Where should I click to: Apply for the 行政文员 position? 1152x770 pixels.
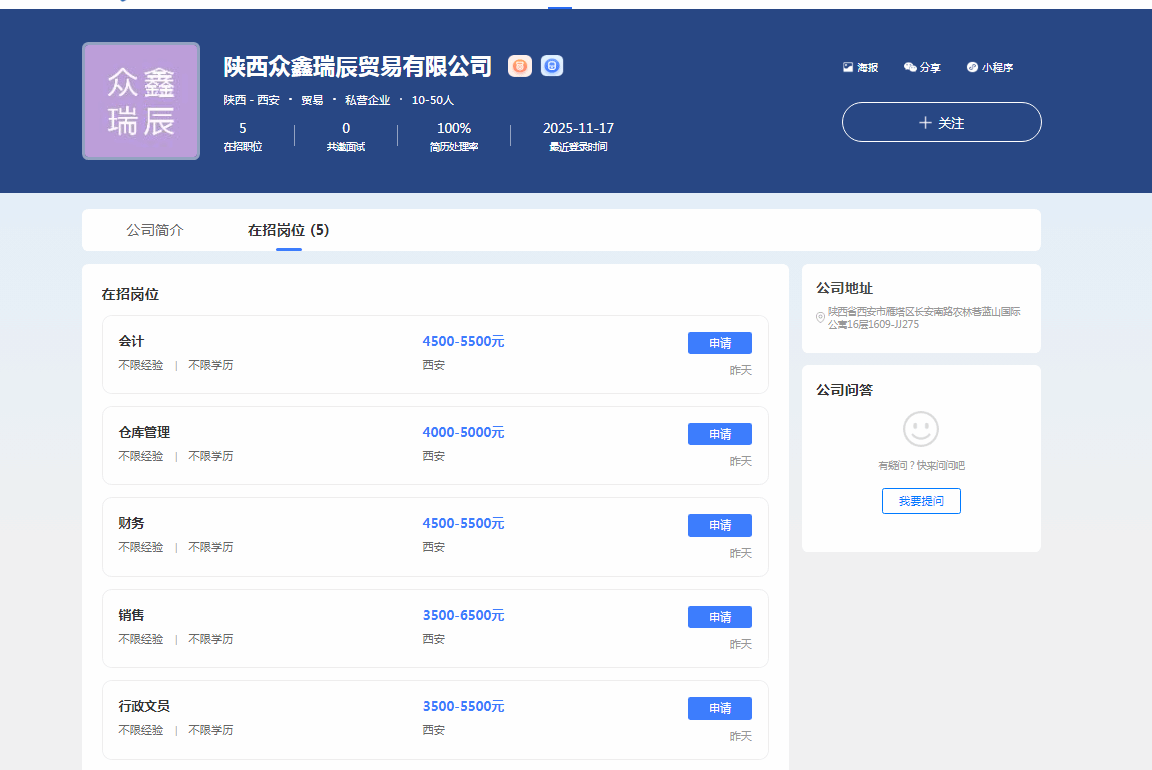point(719,708)
